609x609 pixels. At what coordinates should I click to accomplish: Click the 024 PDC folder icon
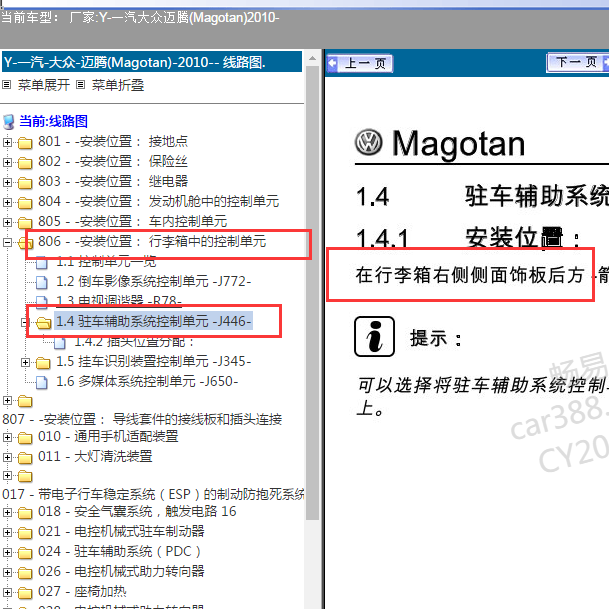25,553
